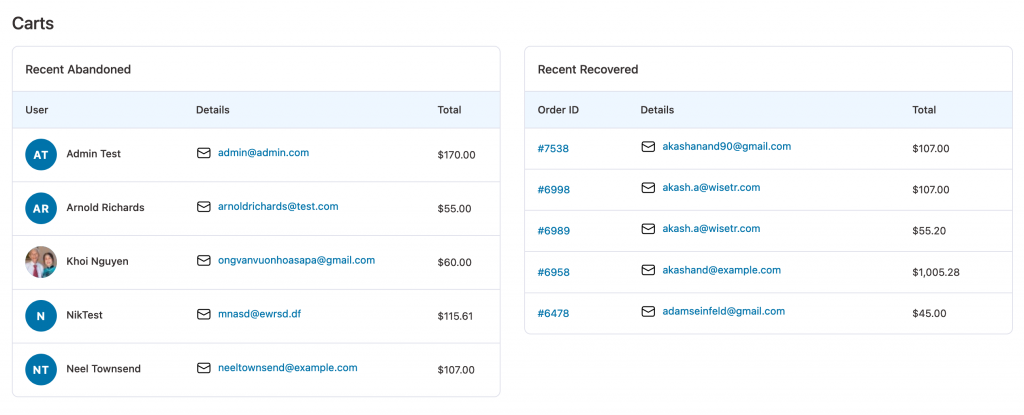Open order #6989

click(x=554, y=231)
